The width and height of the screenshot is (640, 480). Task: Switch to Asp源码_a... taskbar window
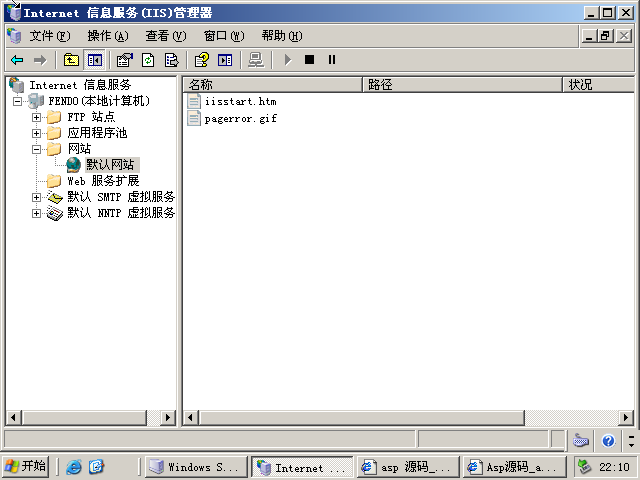pos(515,467)
